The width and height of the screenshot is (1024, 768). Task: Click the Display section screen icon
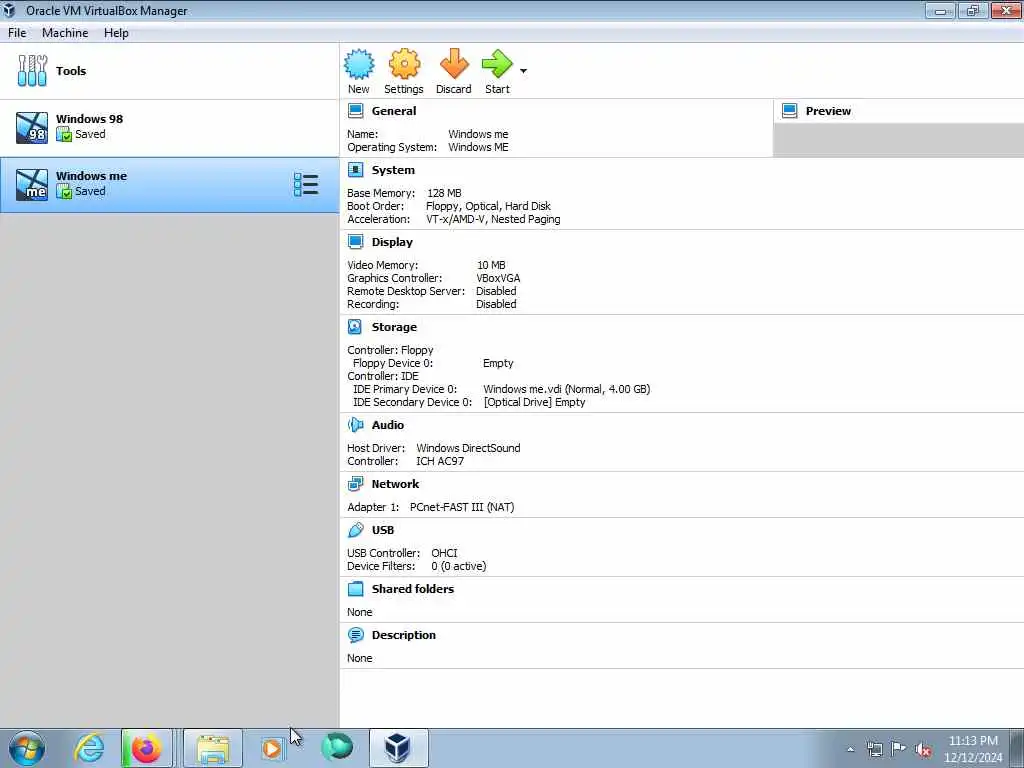coord(355,242)
